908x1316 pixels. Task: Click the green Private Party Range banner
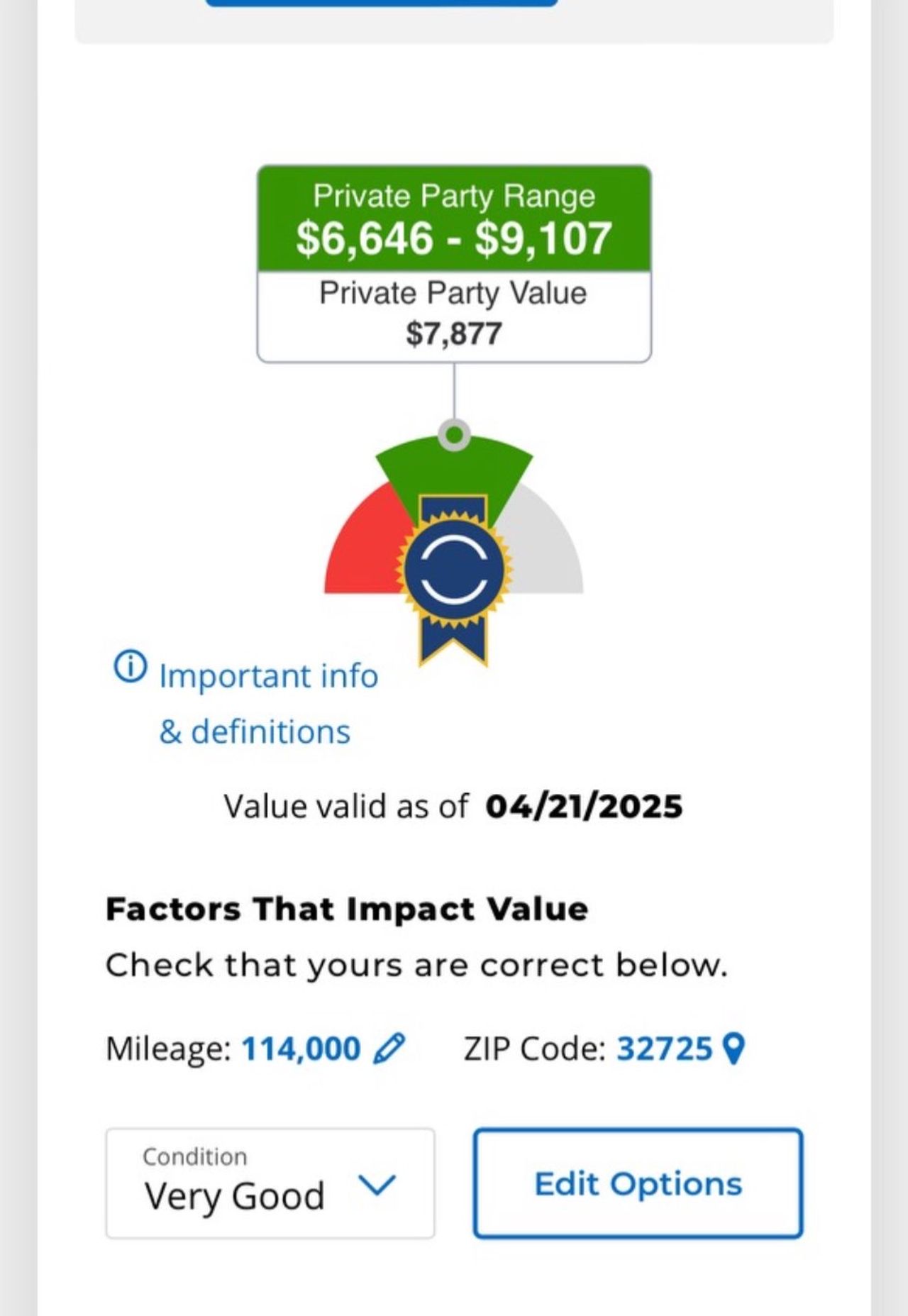[454, 219]
